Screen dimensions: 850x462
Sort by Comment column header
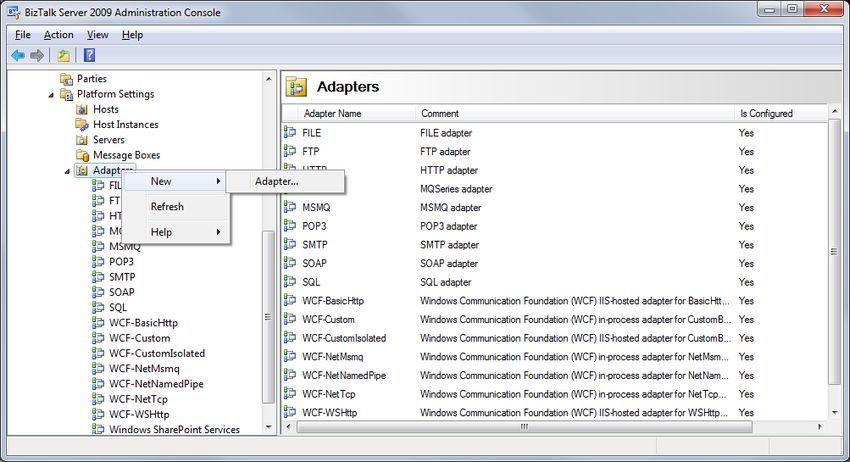(x=575, y=113)
